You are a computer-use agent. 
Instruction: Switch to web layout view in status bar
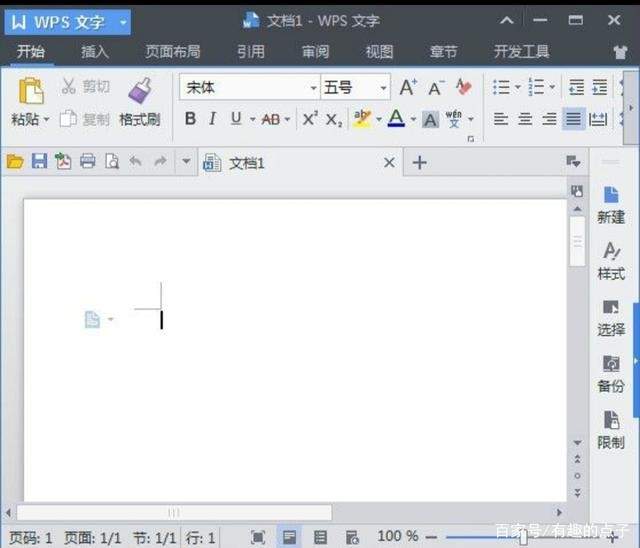[352, 537]
